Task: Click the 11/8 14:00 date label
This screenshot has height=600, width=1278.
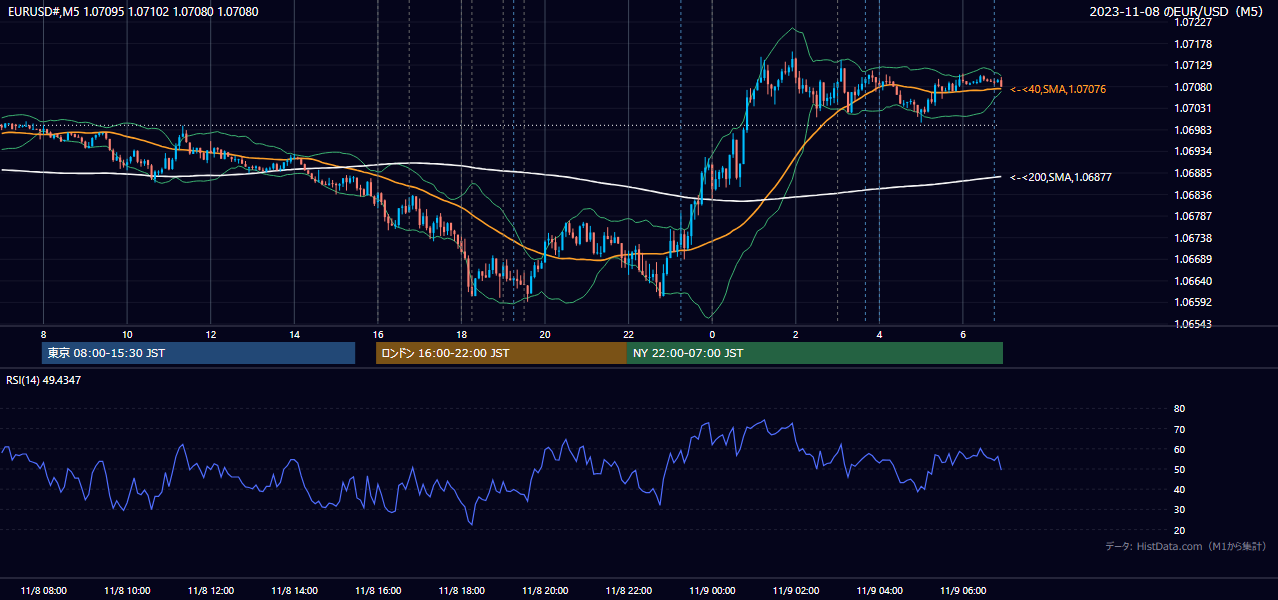Action: point(294,591)
